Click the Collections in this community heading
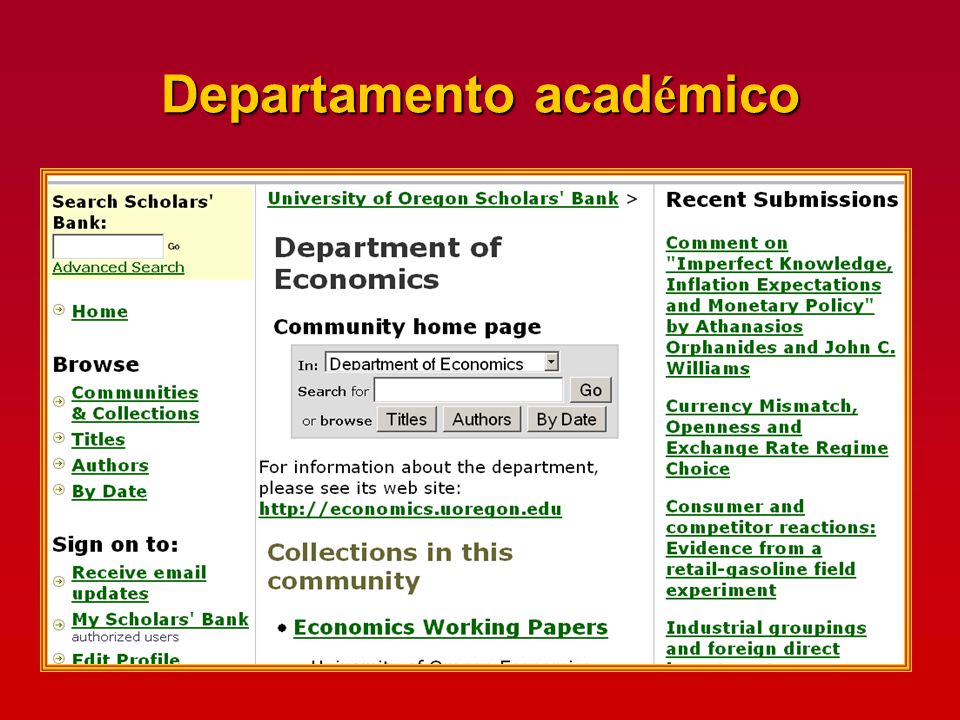The width and height of the screenshot is (960, 720). tap(390, 566)
